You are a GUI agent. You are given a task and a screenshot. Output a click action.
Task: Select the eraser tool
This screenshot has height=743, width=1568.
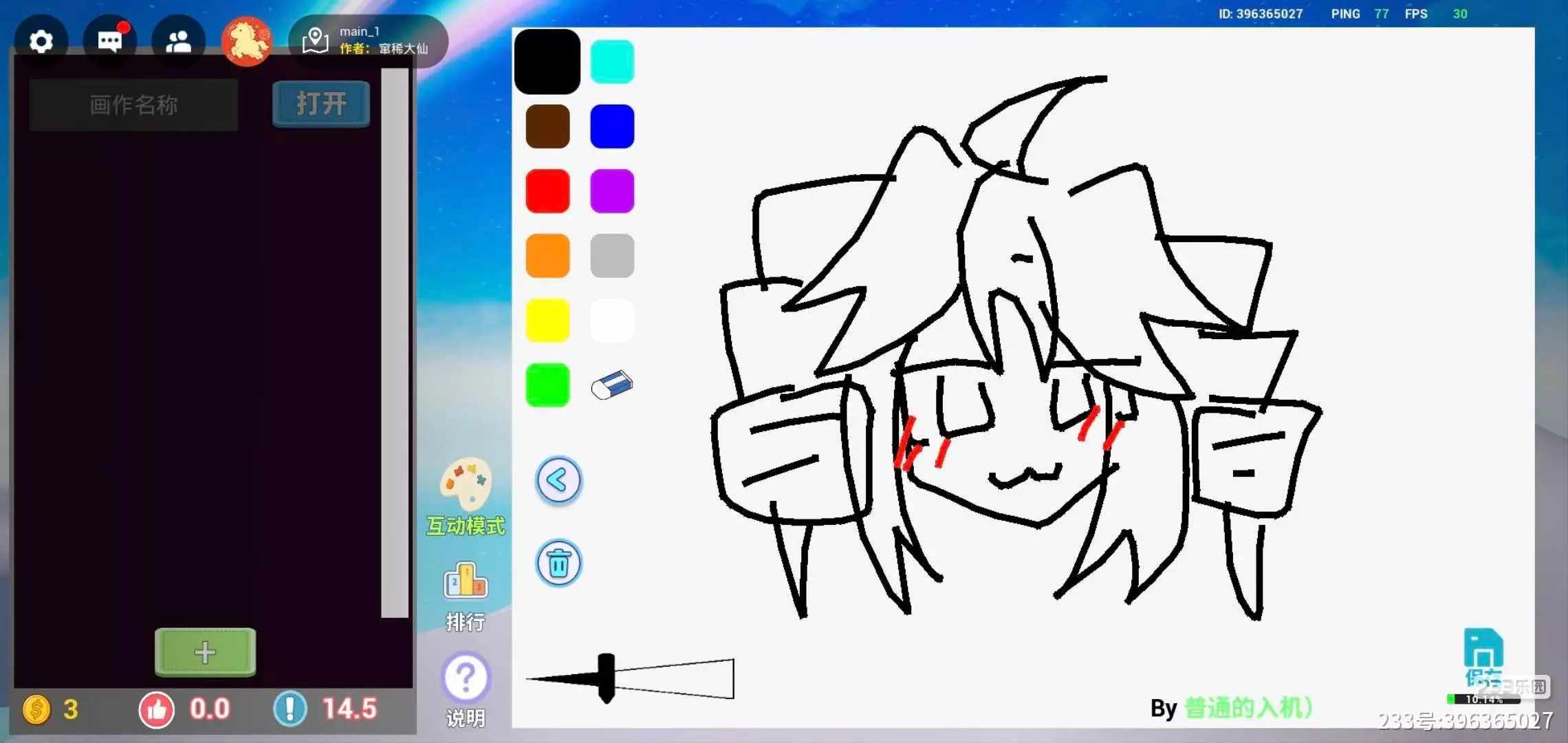(611, 385)
